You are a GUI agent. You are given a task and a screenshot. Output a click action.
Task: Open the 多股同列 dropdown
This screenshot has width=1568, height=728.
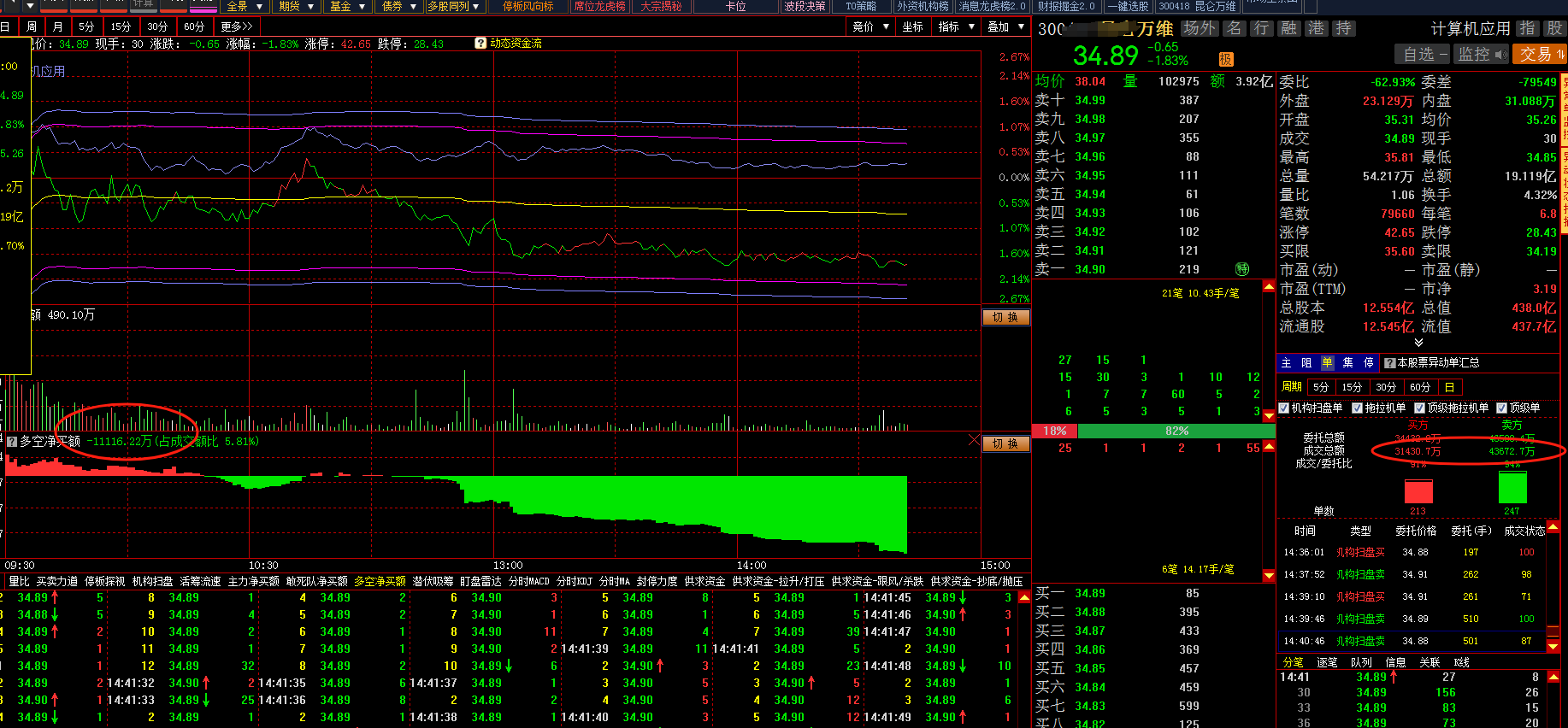[455, 6]
